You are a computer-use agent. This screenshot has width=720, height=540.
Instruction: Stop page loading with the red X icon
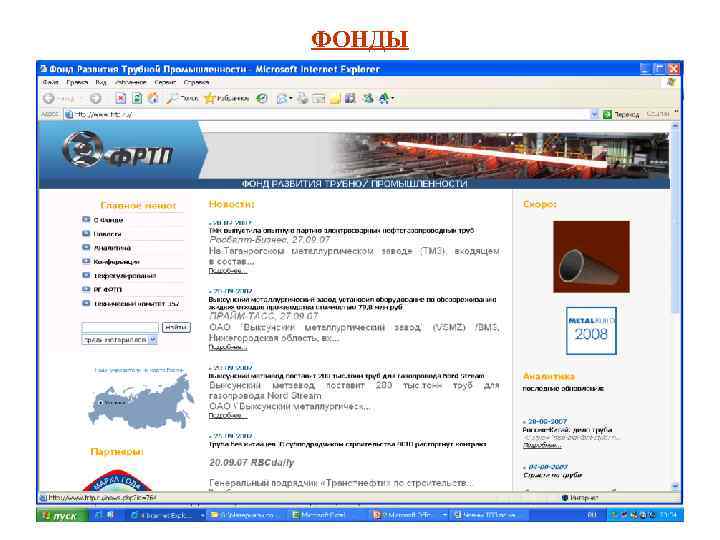click(120, 98)
